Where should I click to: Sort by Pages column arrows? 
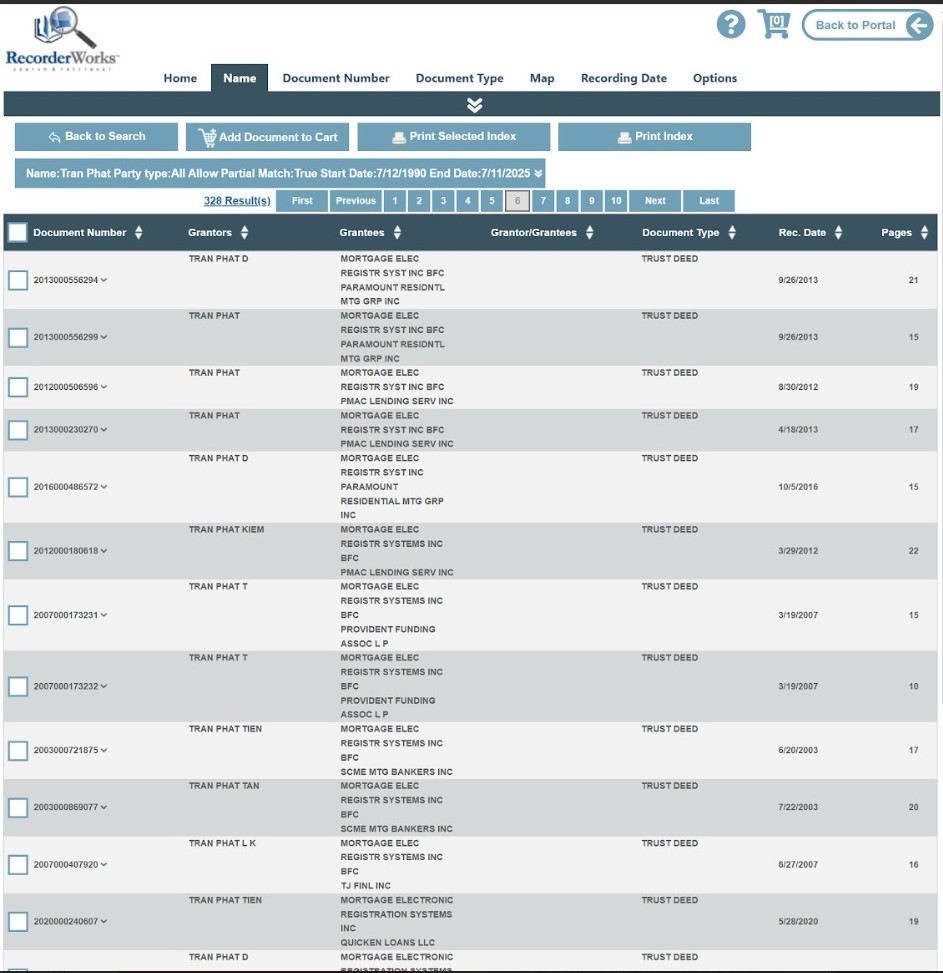pos(924,233)
